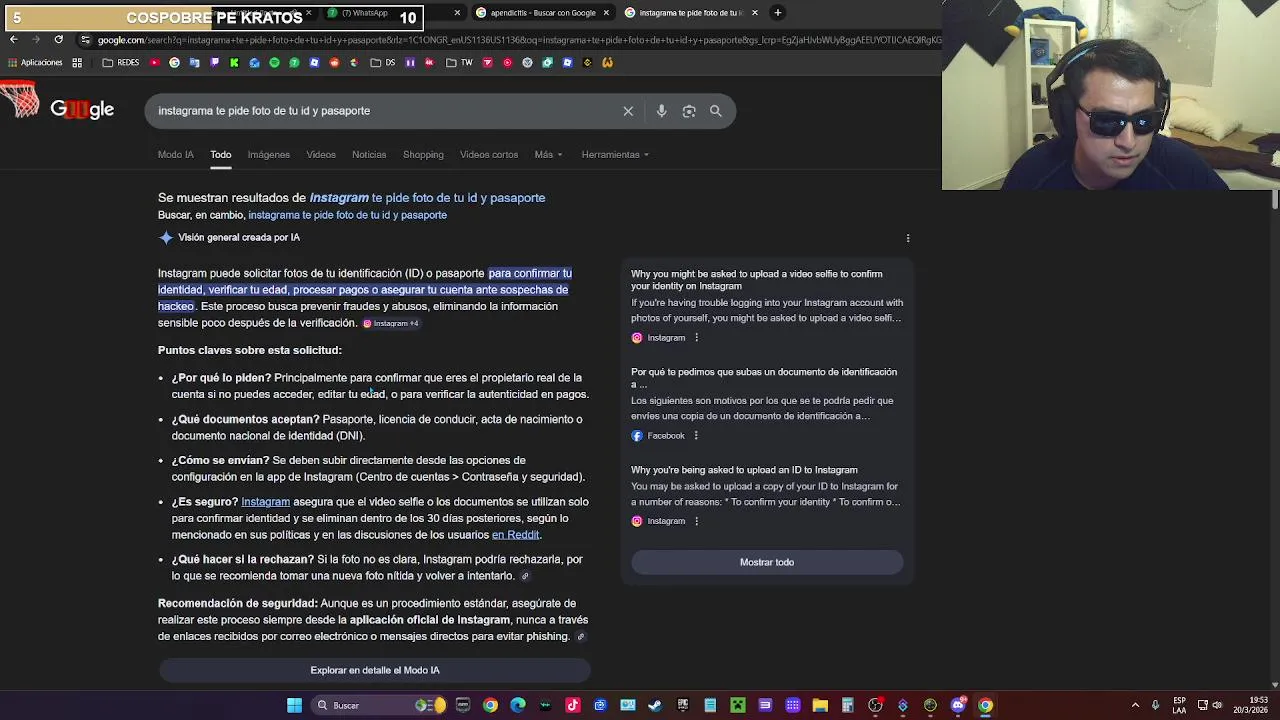Open the DS bookmarks folder
The height and width of the screenshot is (720, 1280).
point(383,62)
